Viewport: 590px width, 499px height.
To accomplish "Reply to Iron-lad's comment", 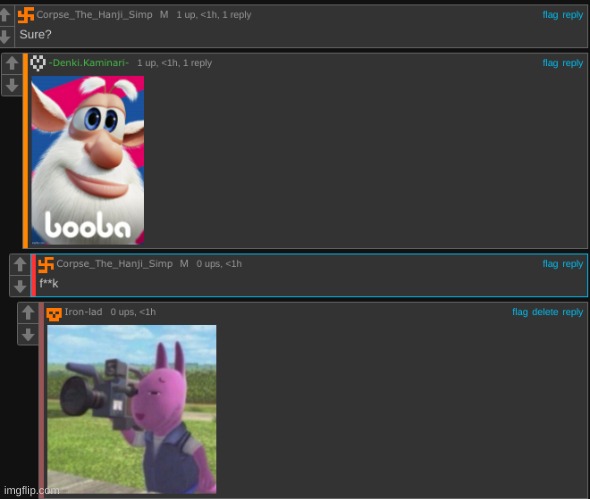I will pyautogui.click(x=573, y=312).
